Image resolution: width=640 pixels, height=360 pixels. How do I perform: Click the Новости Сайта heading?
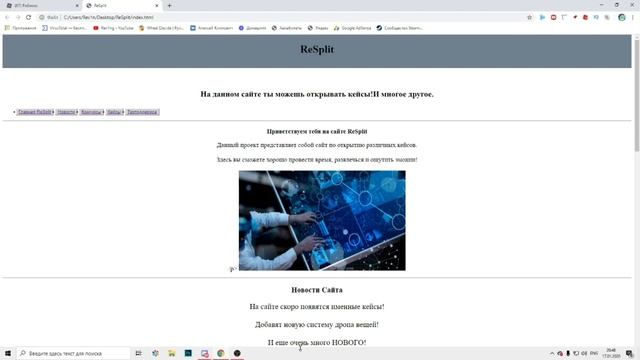pos(317,290)
